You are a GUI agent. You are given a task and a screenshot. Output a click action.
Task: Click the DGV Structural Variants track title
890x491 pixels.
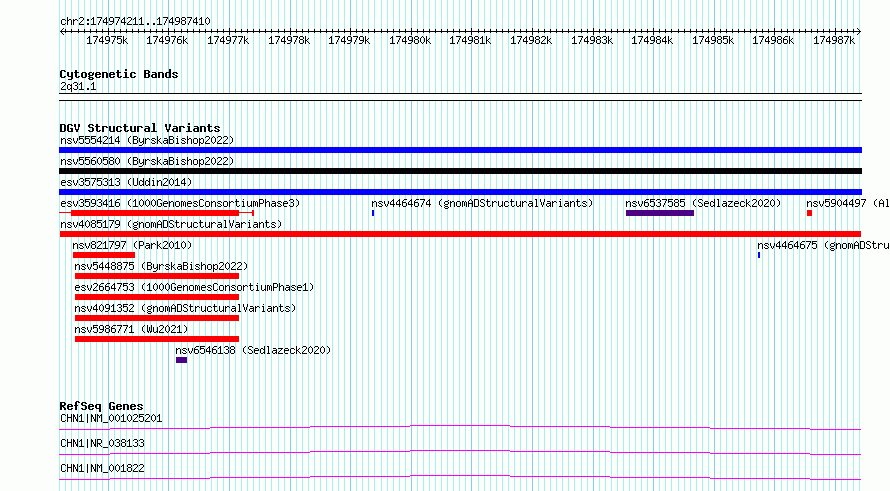coord(140,128)
